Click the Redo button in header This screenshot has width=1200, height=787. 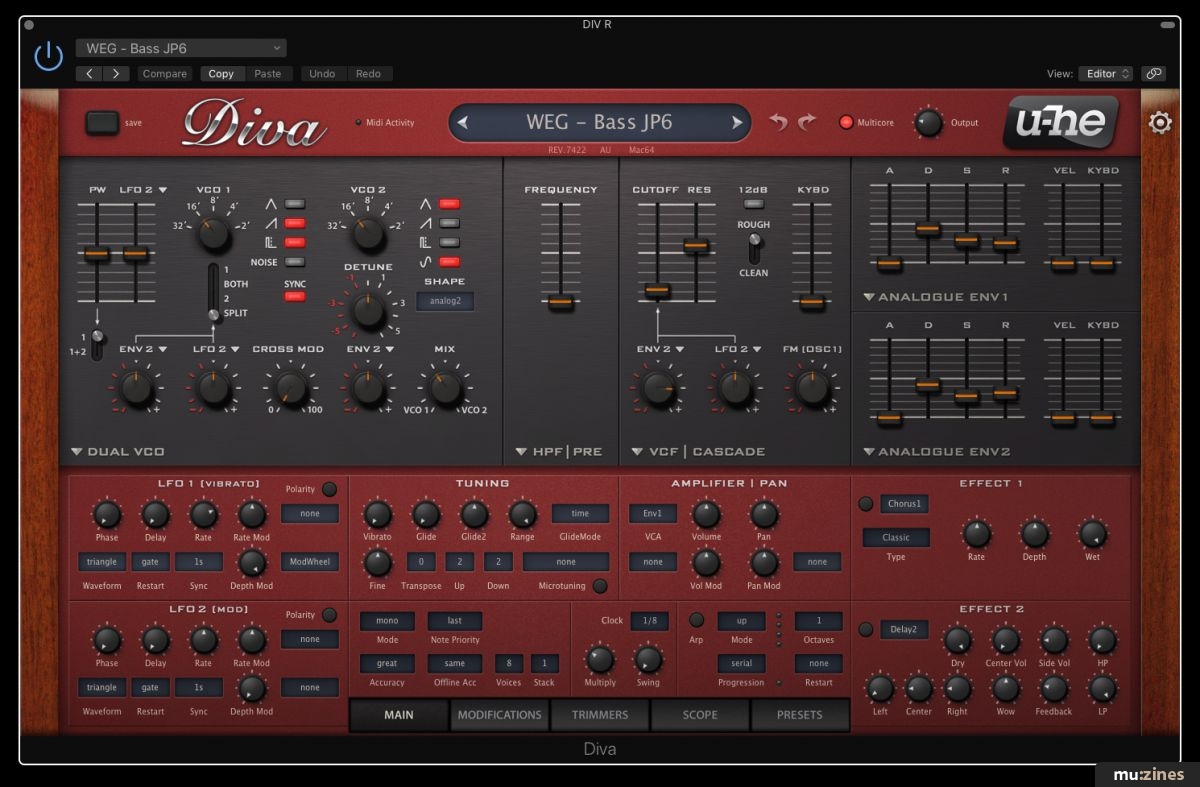pos(368,74)
